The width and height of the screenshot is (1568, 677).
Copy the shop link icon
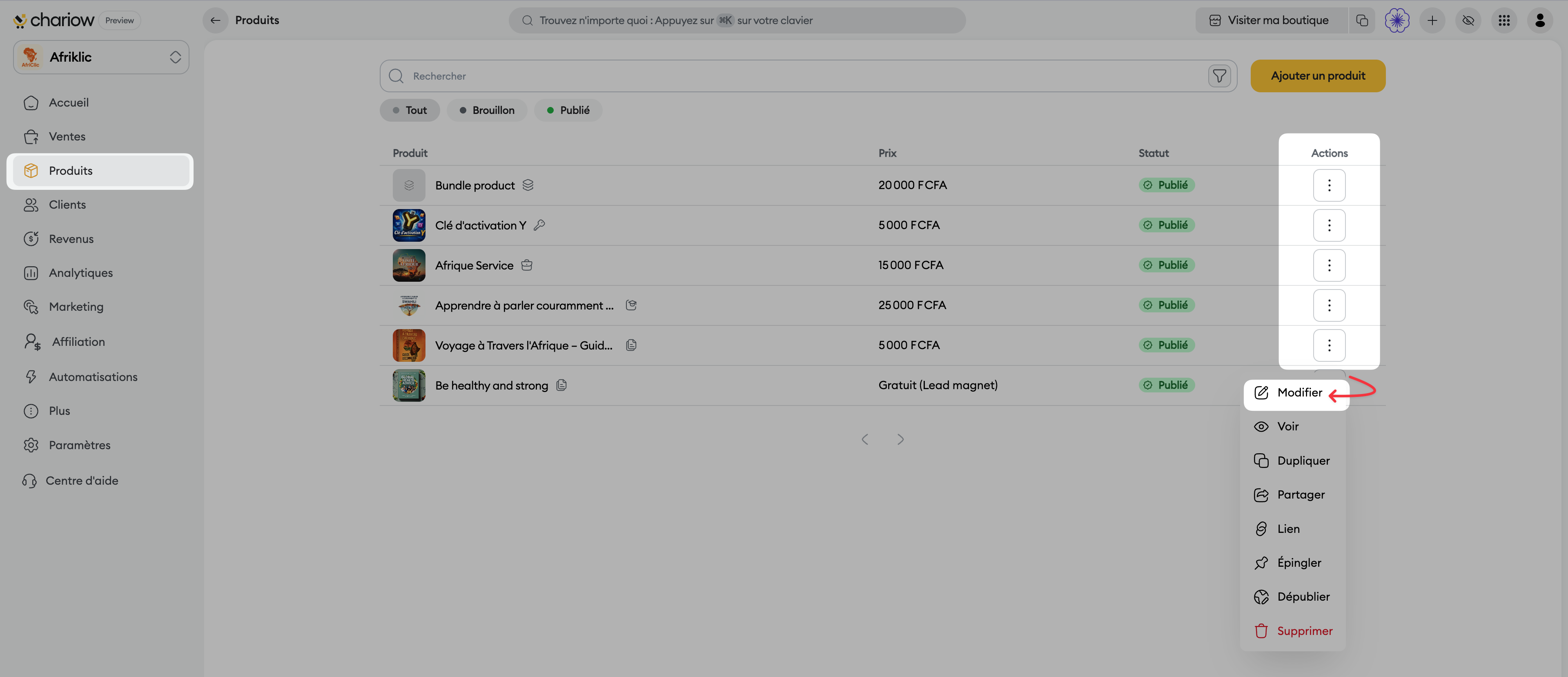click(x=1362, y=20)
